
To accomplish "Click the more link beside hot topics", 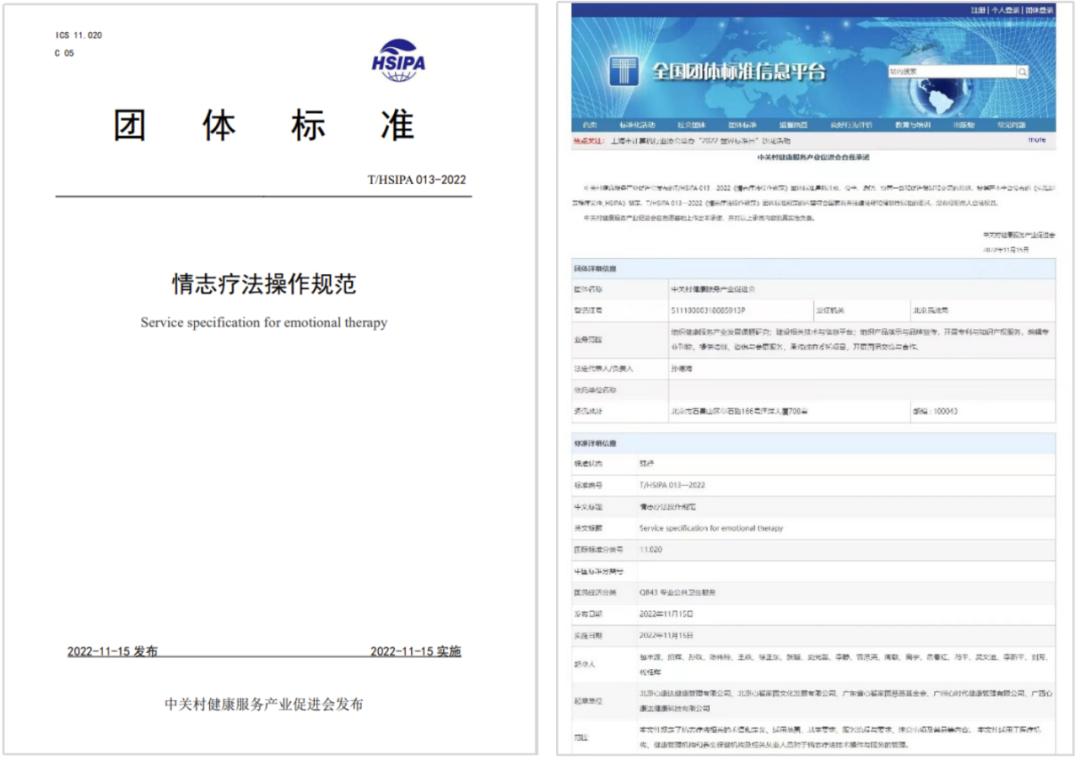I will tap(1038, 141).
